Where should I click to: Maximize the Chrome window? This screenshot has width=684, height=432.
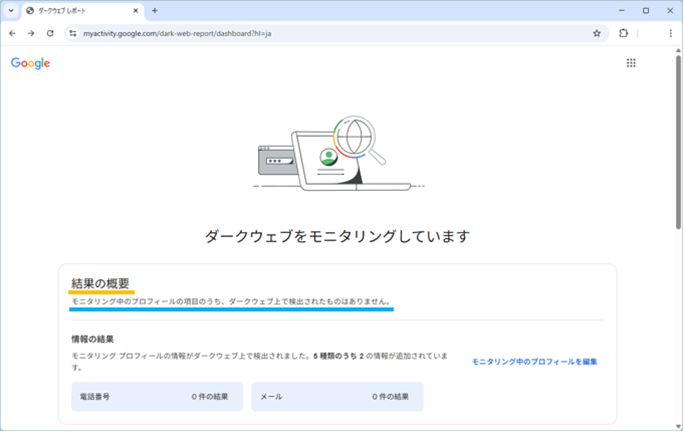(645, 10)
